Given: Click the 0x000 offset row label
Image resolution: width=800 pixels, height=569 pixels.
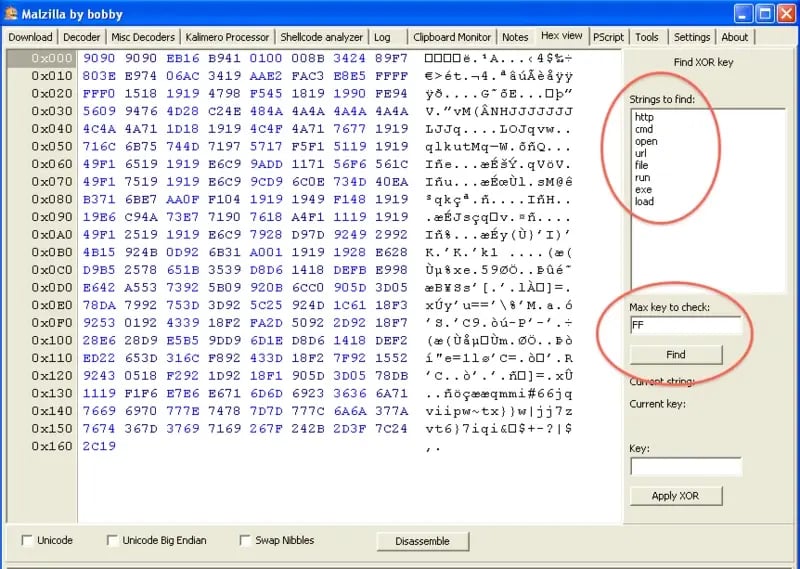Looking at the screenshot, I should click(x=51, y=58).
